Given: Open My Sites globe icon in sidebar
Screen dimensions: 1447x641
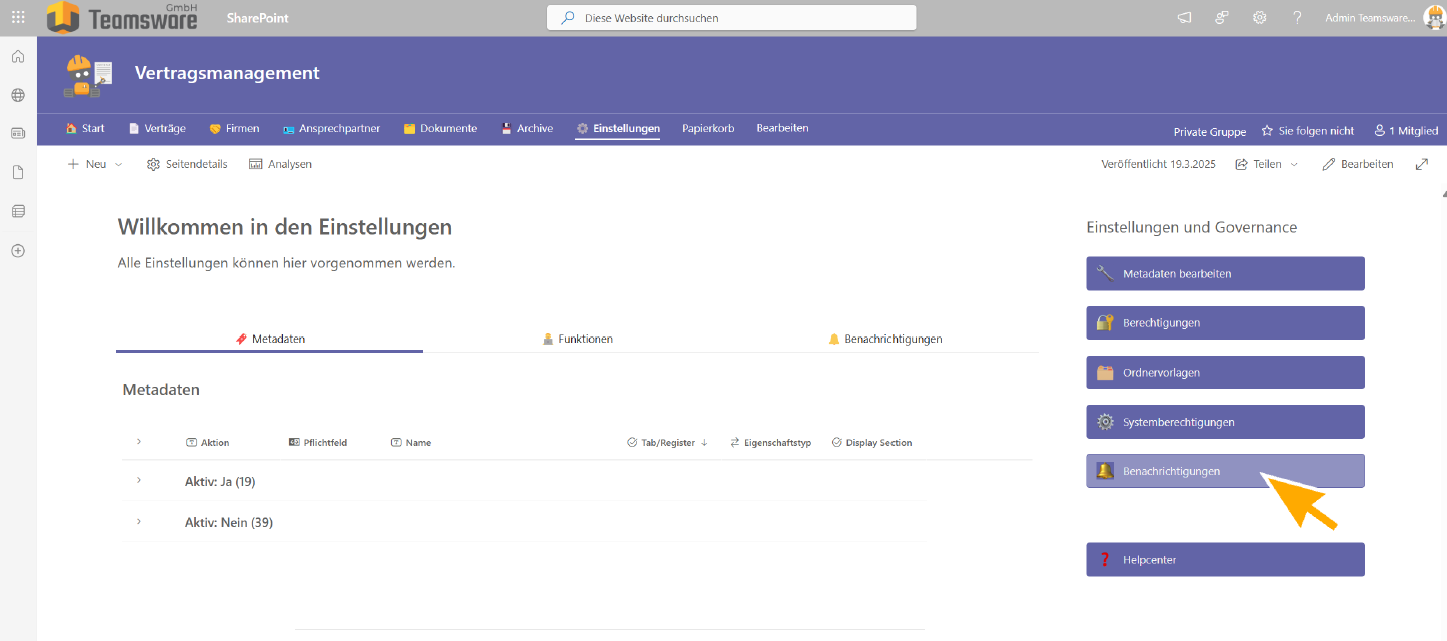Looking at the screenshot, I should click(18, 95).
